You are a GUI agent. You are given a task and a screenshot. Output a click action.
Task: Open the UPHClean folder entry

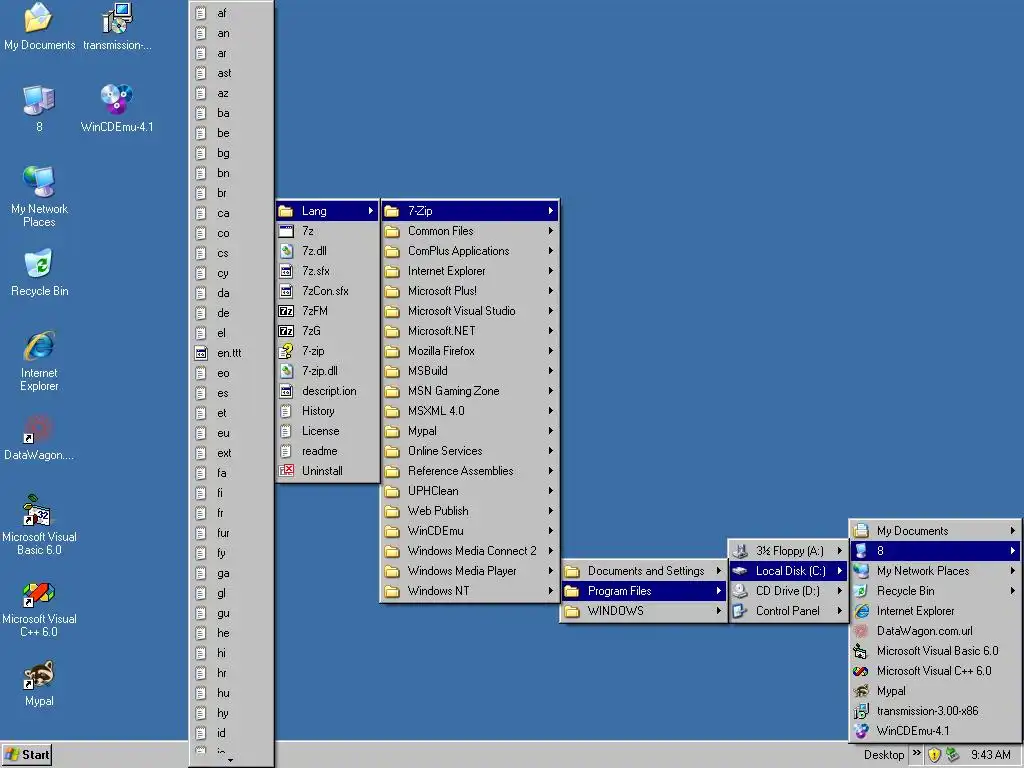[470, 491]
